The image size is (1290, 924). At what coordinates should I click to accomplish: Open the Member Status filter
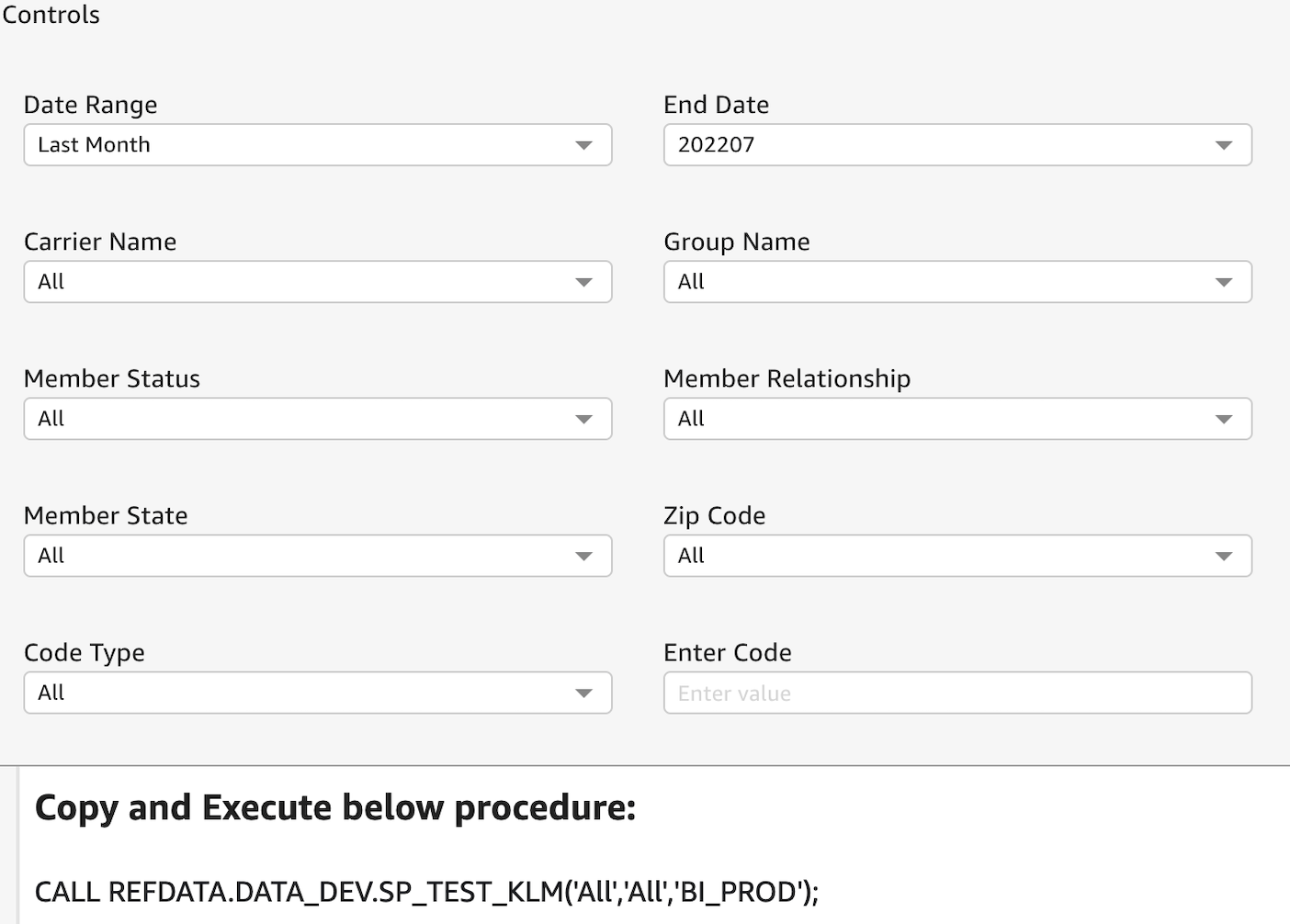pos(317,418)
